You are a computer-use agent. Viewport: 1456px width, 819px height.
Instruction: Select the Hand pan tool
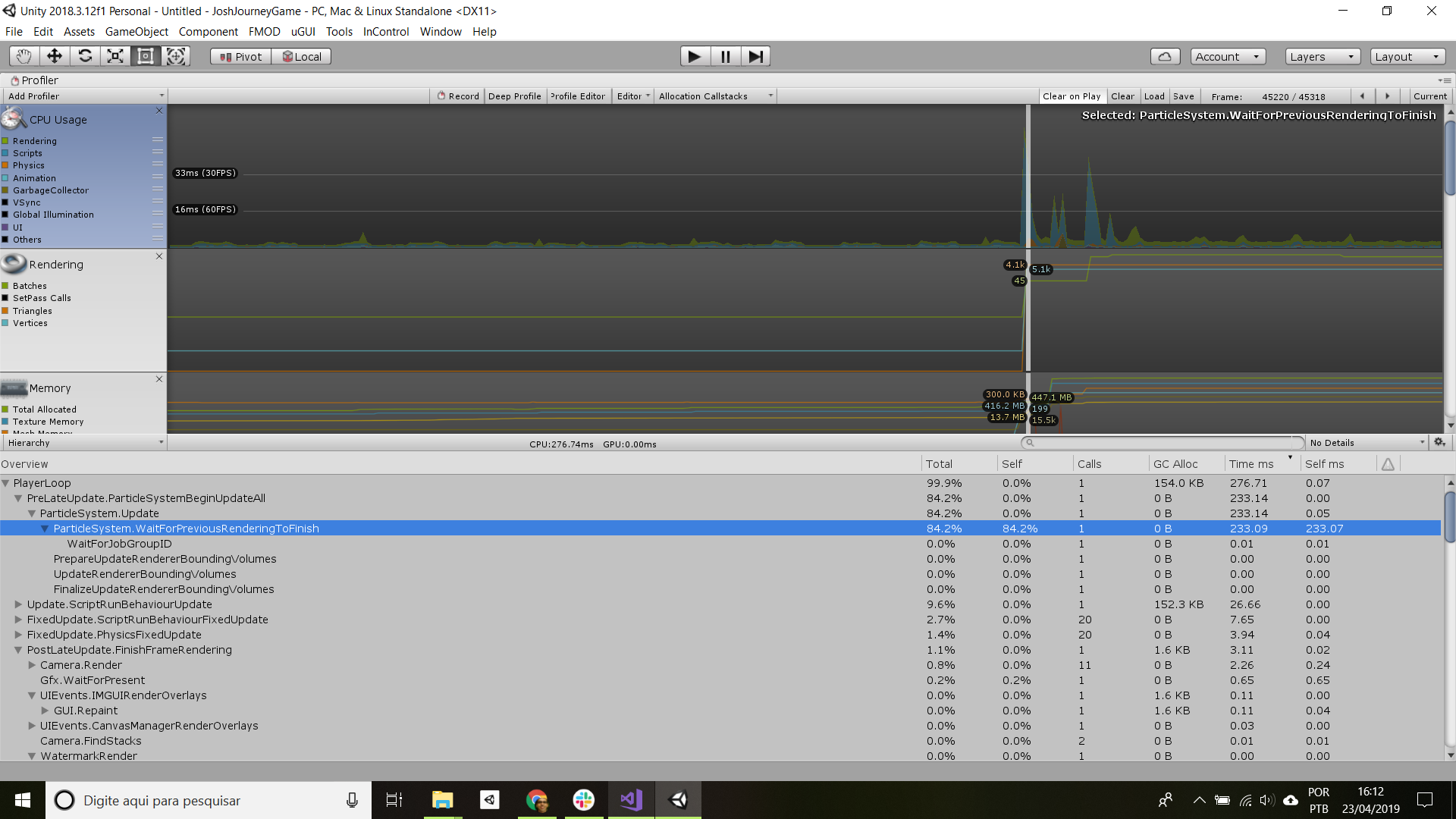(x=23, y=55)
